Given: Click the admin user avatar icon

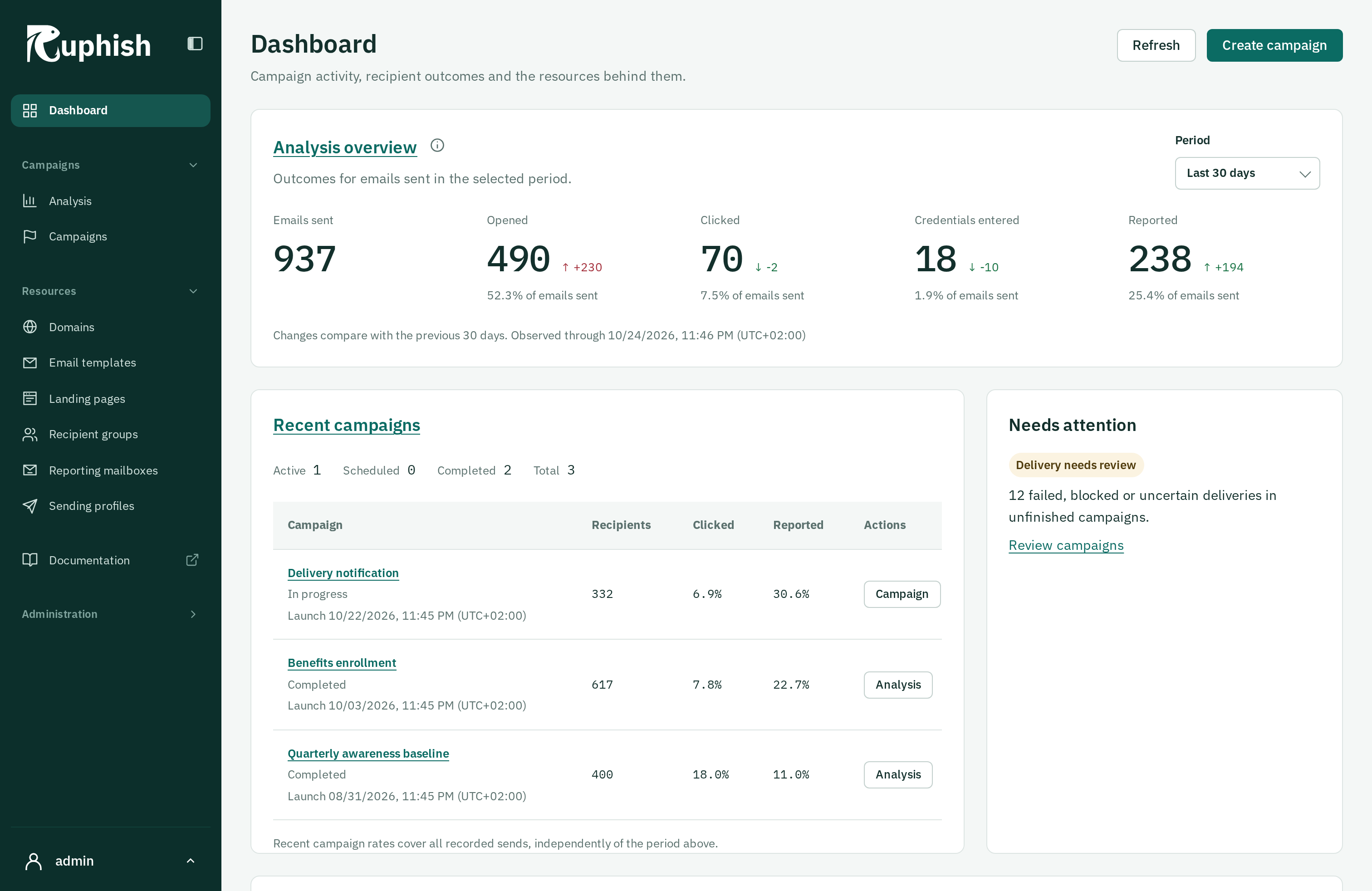Looking at the screenshot, I should click(34, 861).
